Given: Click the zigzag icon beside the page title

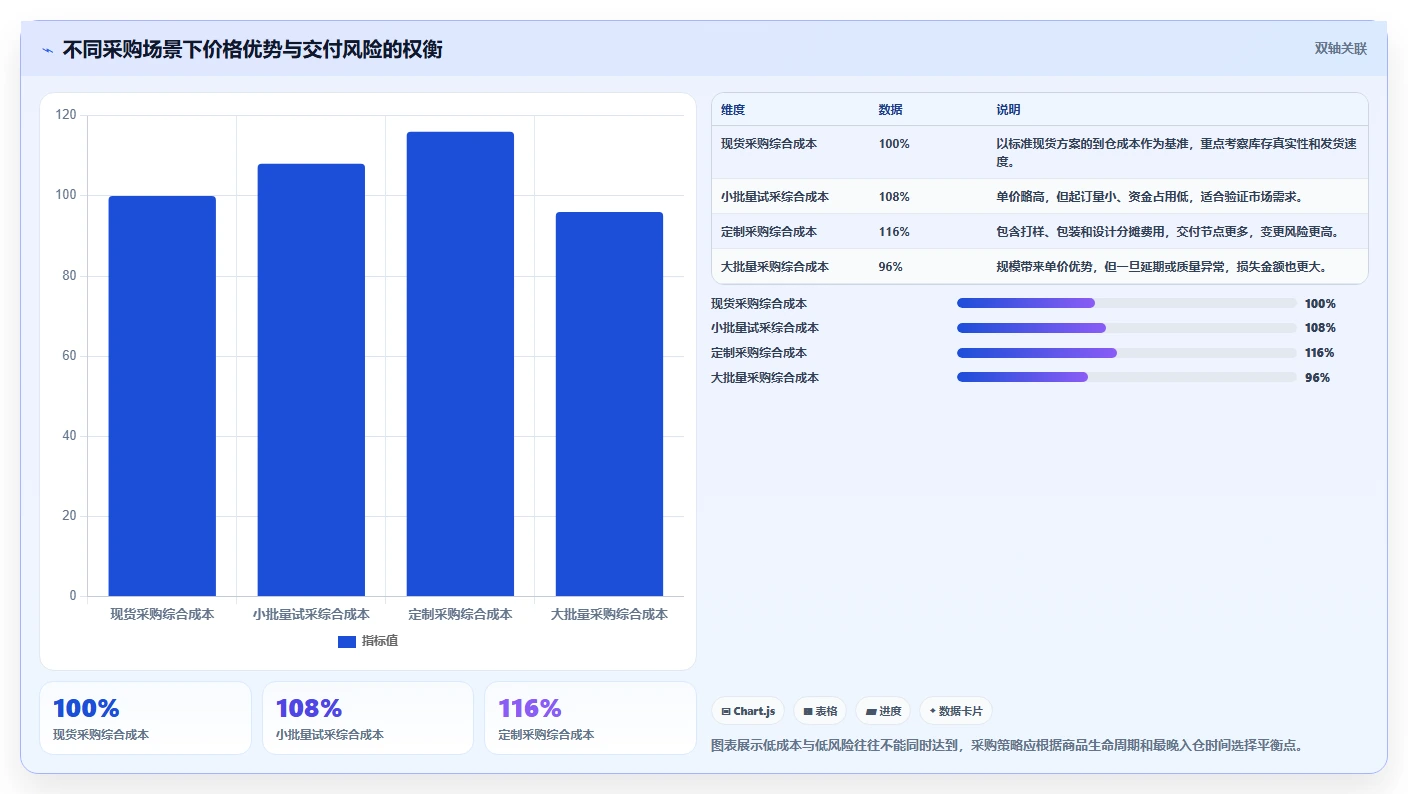Looking at the screenshot, I should pyautogui.click(x=47, y=50).
